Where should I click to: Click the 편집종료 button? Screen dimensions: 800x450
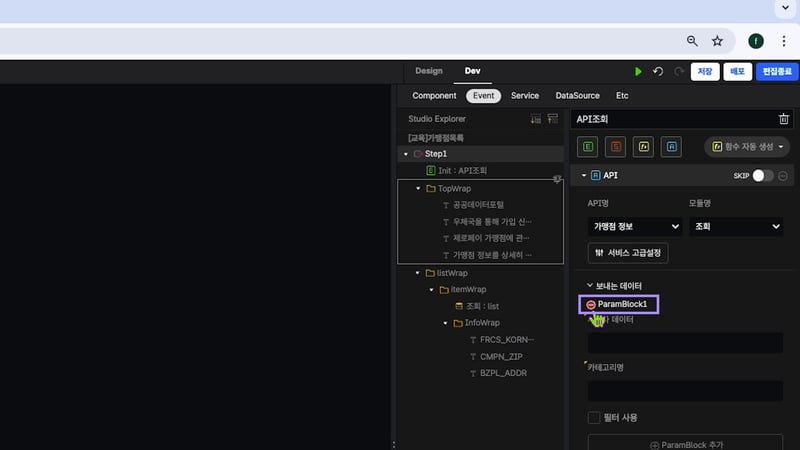(x=777, y=71)
